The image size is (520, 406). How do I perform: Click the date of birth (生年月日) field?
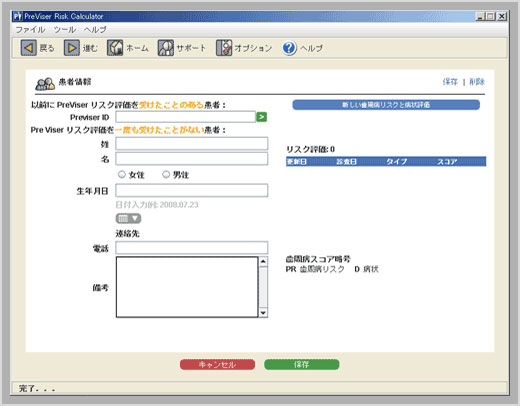(x=192, y=190)
